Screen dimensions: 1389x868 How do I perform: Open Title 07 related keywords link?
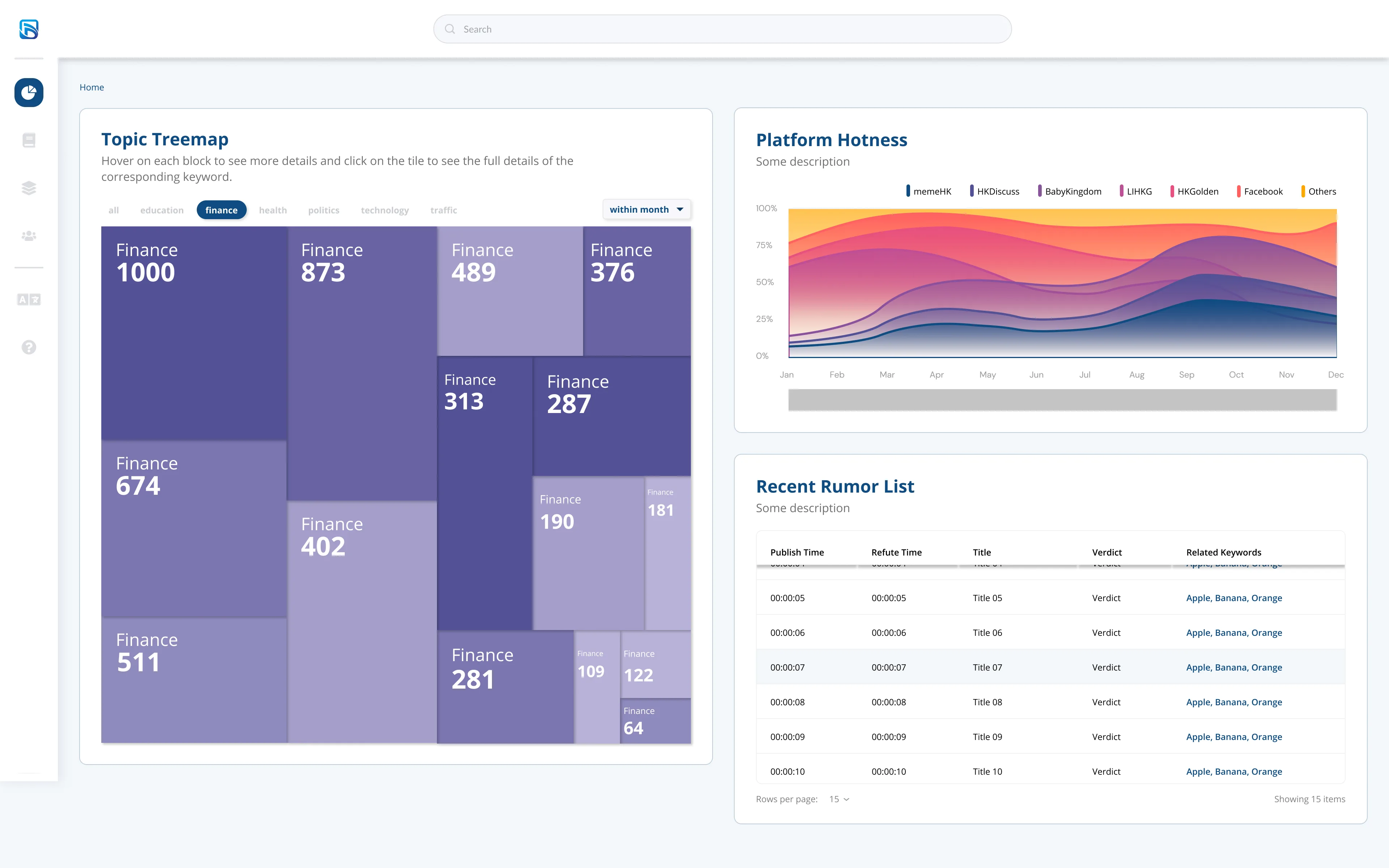click(1234, 667)
